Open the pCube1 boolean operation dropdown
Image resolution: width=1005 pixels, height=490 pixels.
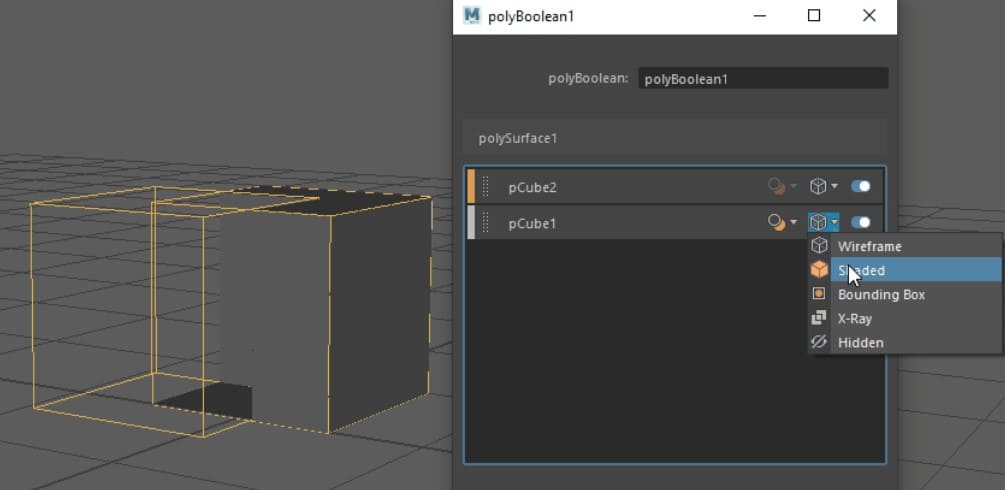(781, 222)
